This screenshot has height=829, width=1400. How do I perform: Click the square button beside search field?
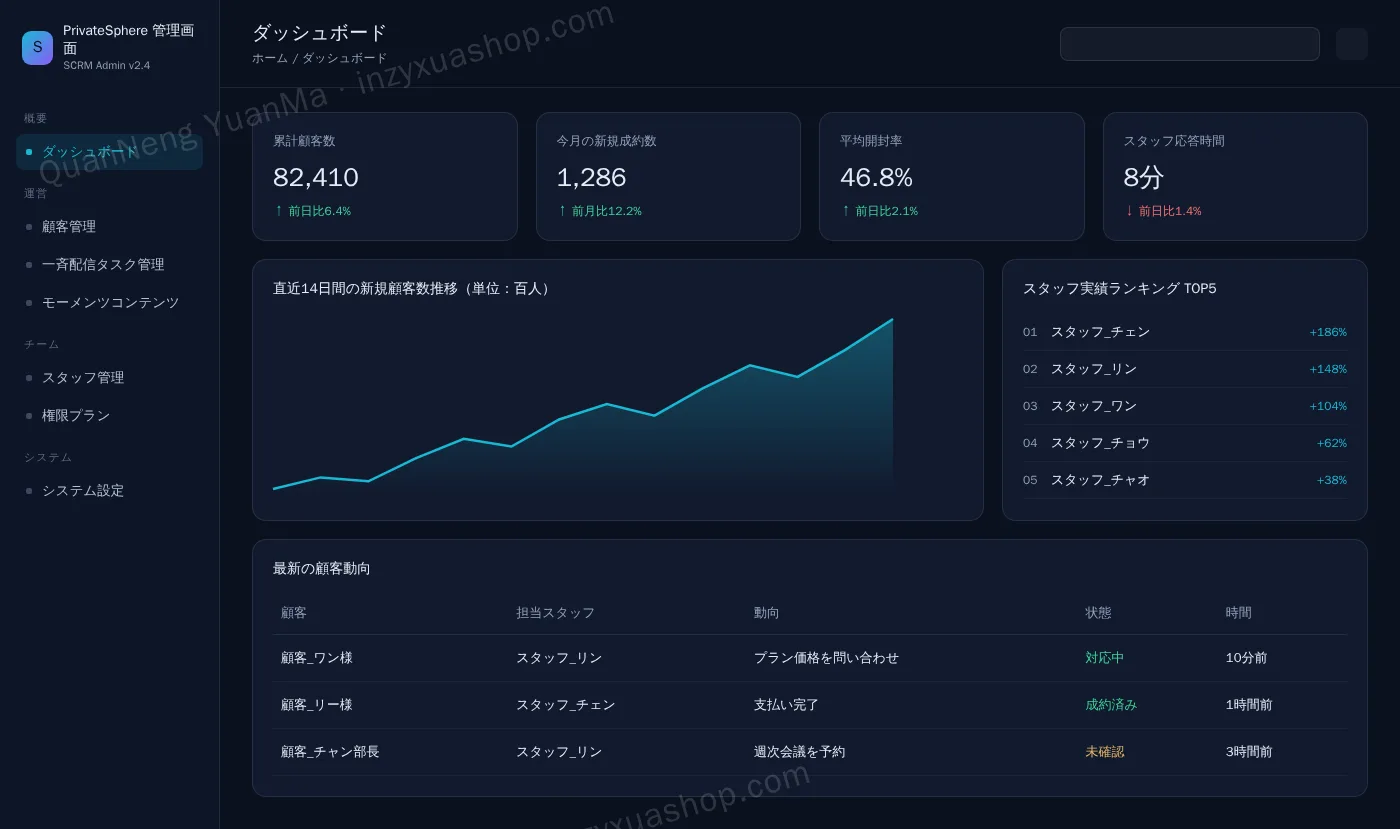tap(1351, 44)
